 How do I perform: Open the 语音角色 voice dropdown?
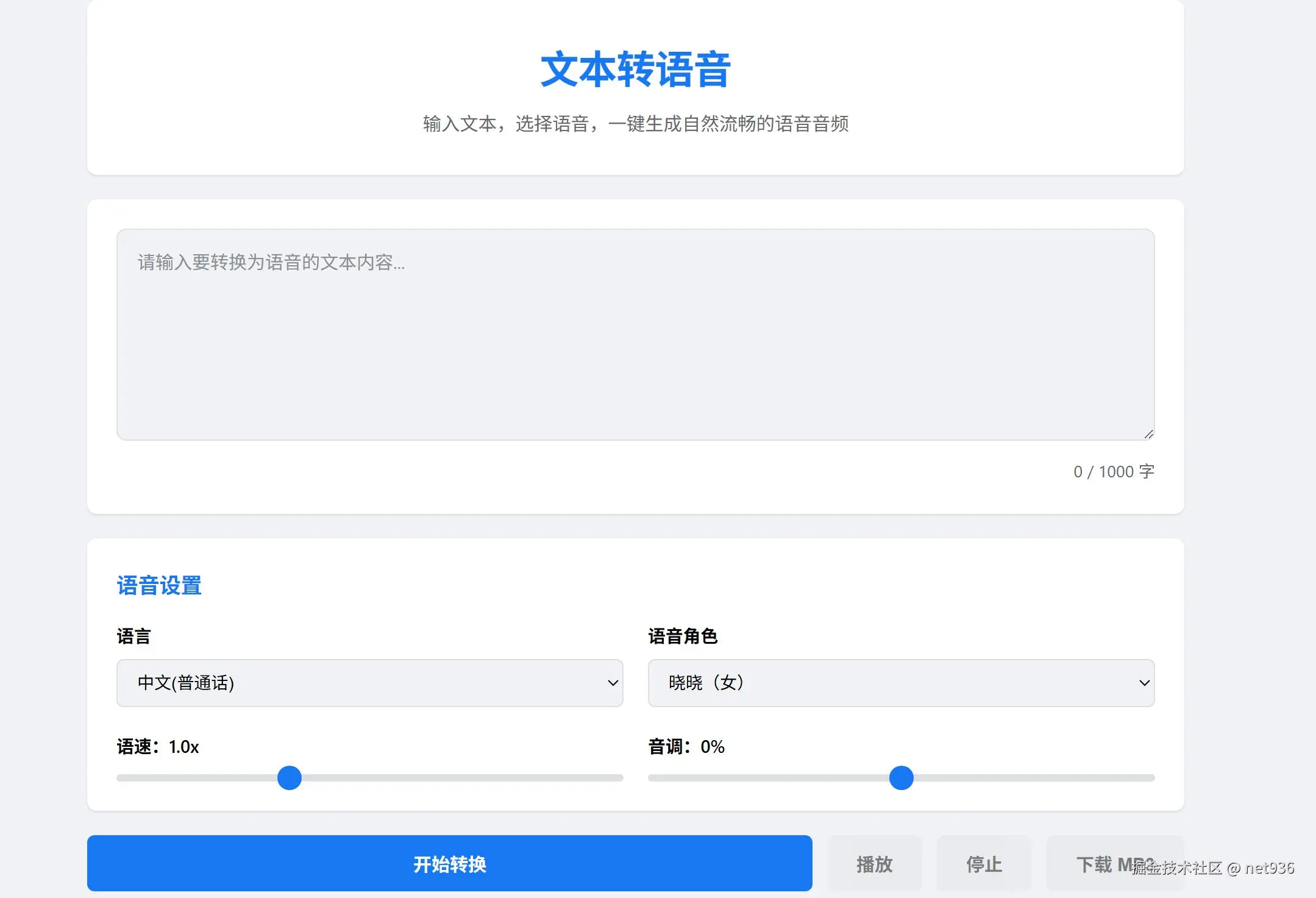point(900,683)
